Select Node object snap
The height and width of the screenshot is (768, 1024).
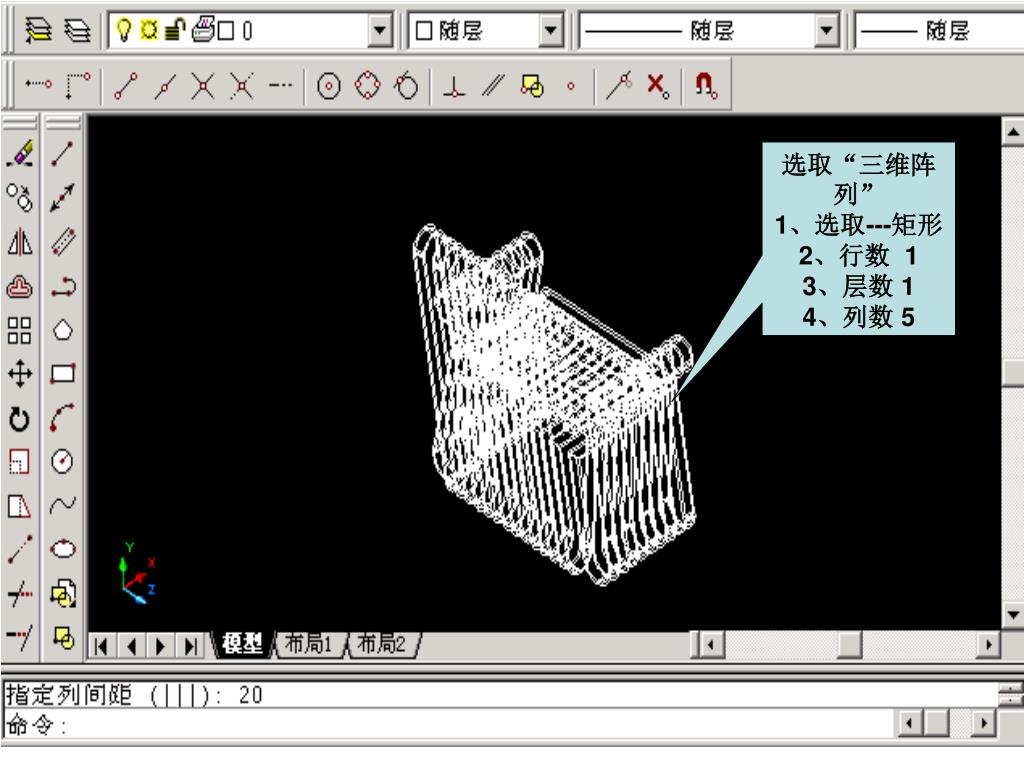coord(571,86)
